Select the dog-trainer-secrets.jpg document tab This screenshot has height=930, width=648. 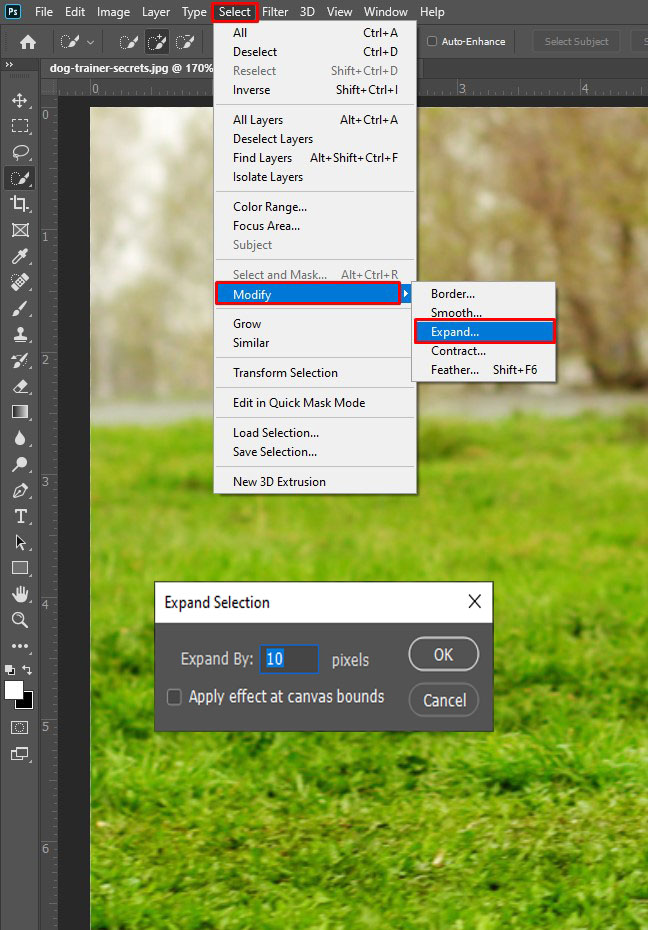130,68
